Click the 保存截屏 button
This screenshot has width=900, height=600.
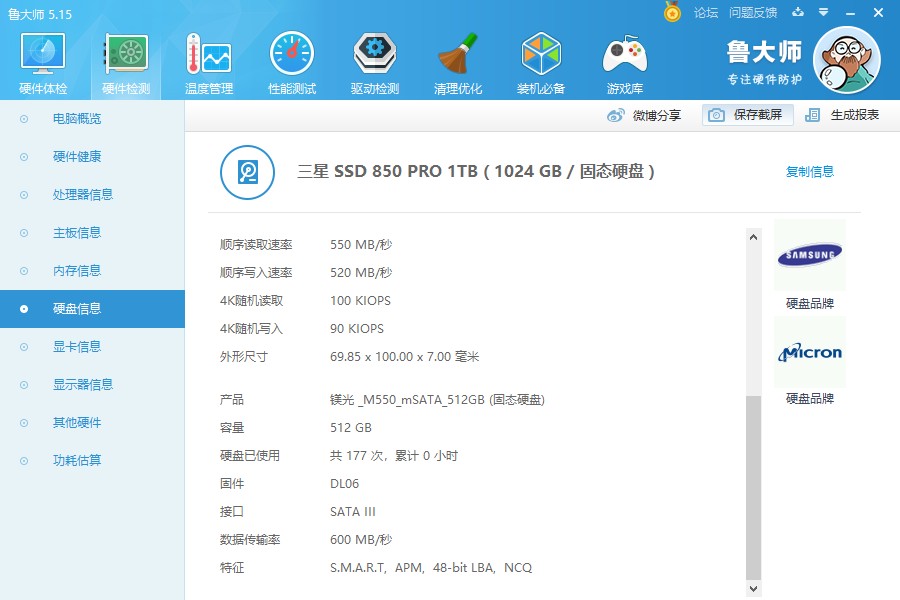(747, 115)
